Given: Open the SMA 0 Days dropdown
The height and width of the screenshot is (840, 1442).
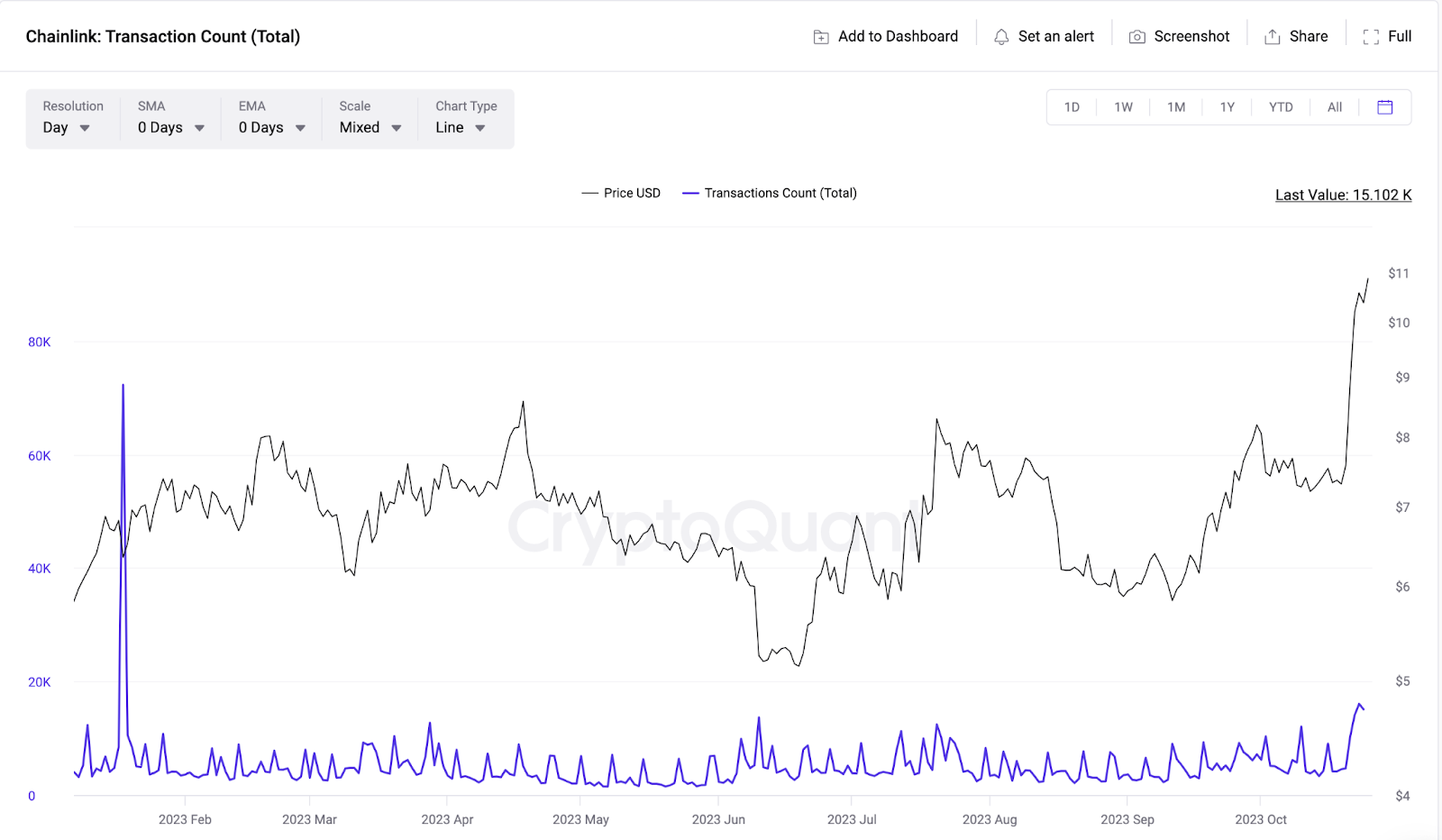Looking at the screenshot, I should click(171, 118).
